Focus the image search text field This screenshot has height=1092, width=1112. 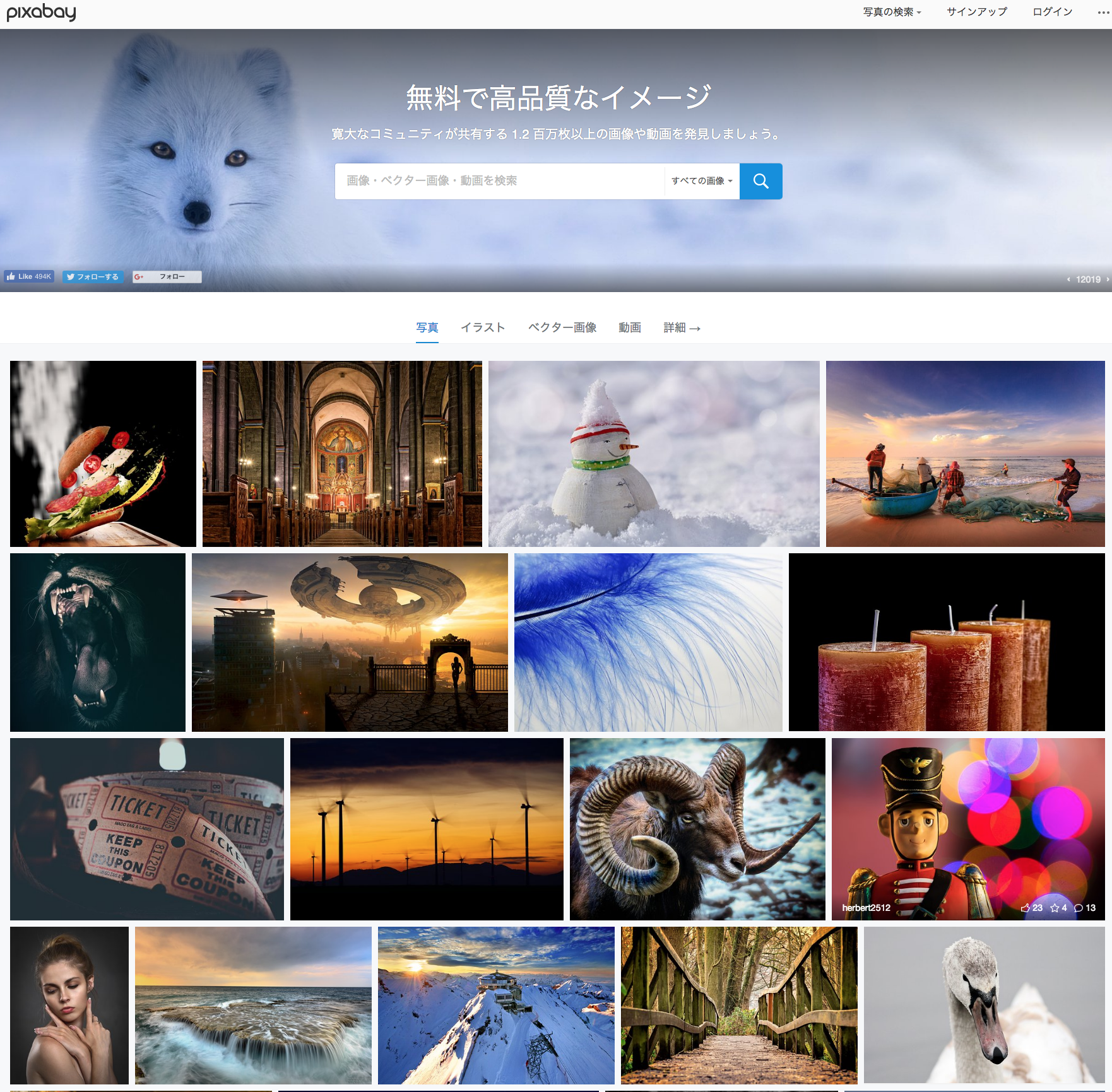(499, 181)
